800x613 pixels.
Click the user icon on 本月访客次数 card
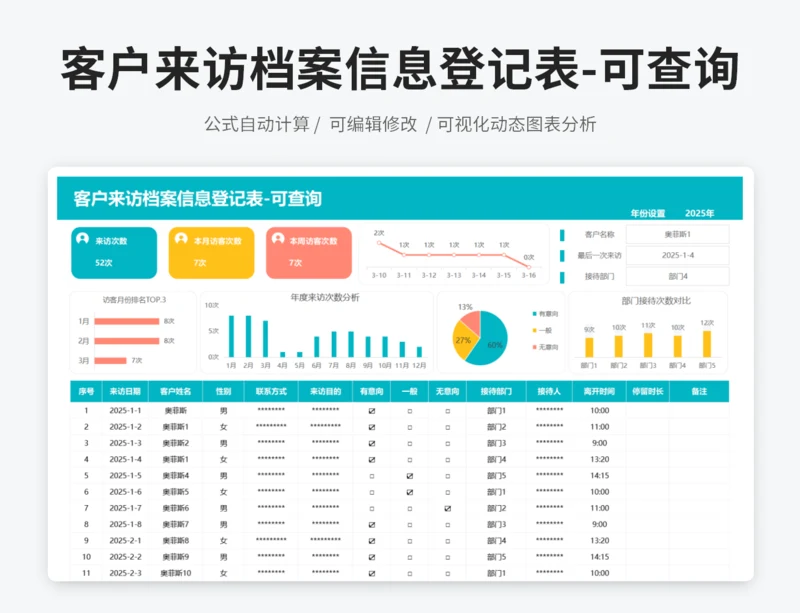tap(181, 238)
